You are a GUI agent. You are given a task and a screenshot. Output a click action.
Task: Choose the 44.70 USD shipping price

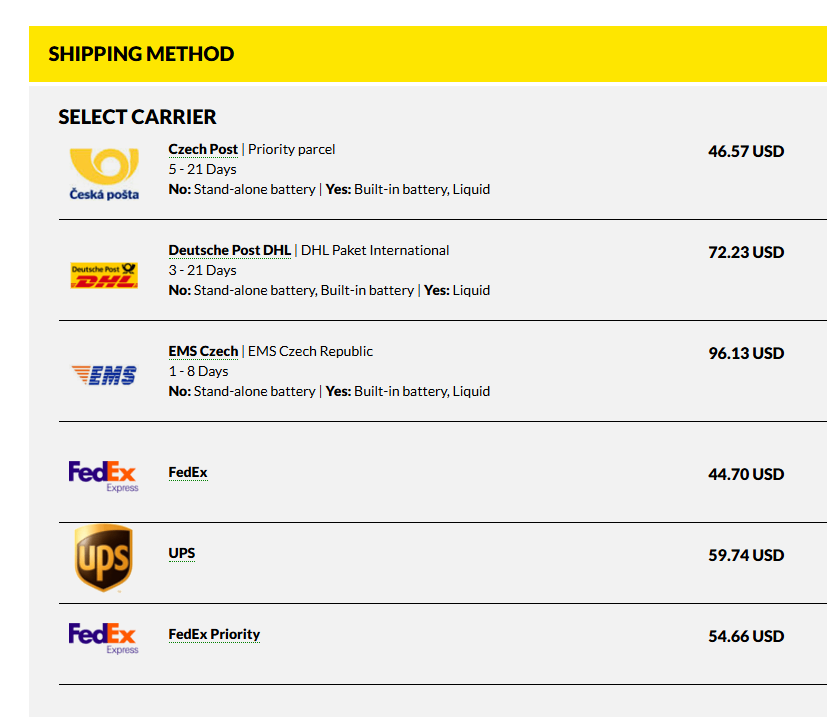click(x=746, y=475)
